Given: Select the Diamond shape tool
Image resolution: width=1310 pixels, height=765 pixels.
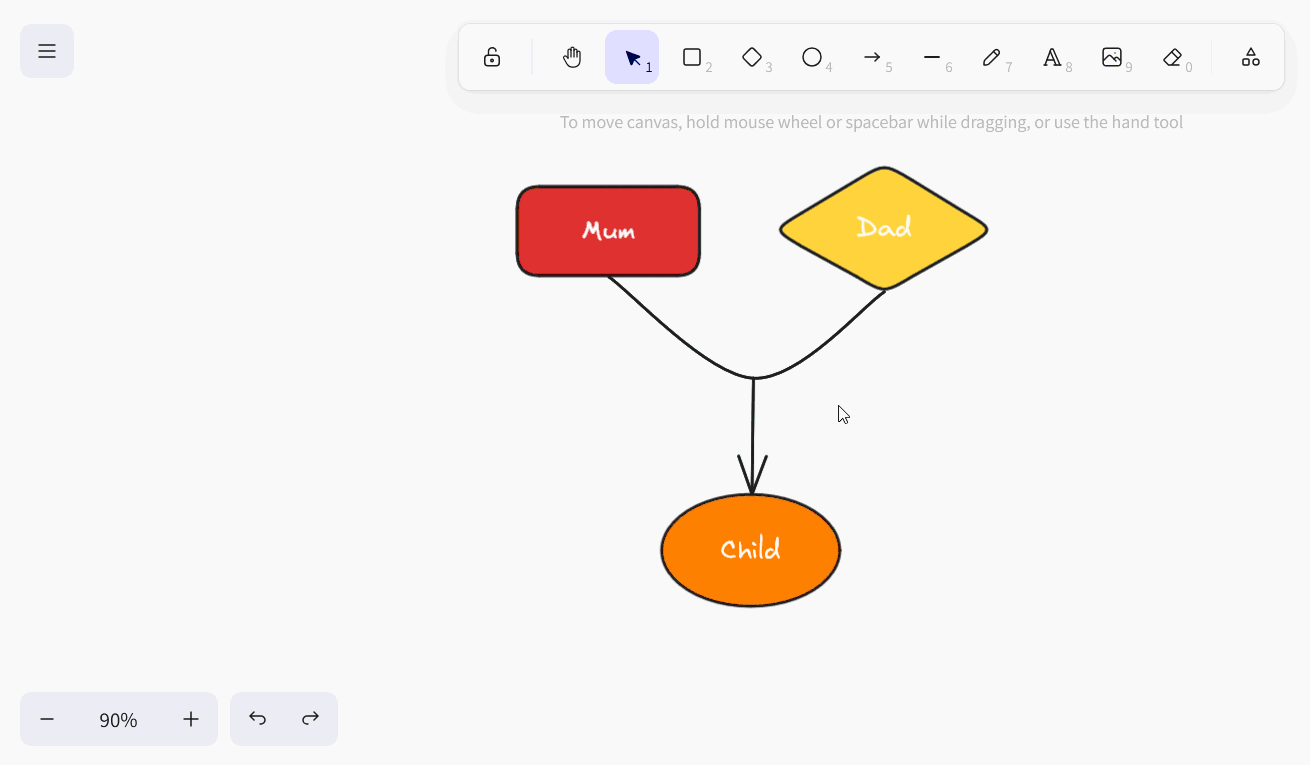Looking at the screenshot, I should point(752,57).
